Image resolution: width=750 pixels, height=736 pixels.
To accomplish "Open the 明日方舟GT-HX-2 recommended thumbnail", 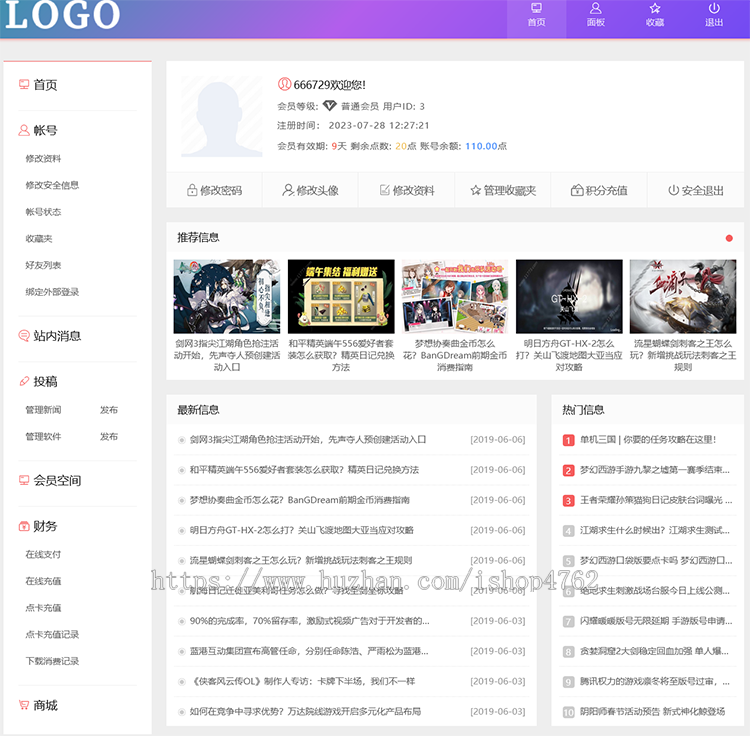I will pyautogui.click(x=569, y=297).
